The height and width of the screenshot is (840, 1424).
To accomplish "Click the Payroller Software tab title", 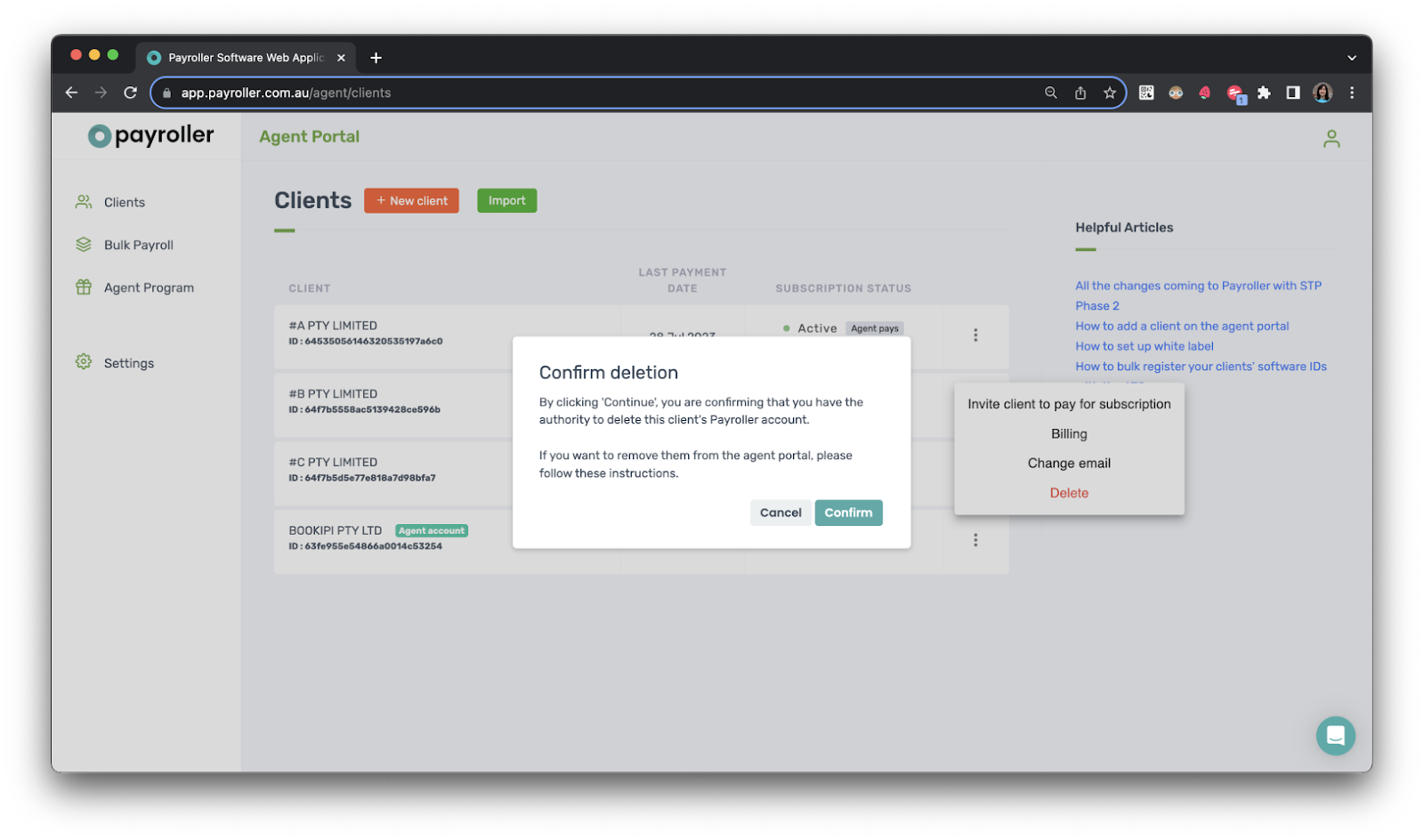I will click(246, 58).
